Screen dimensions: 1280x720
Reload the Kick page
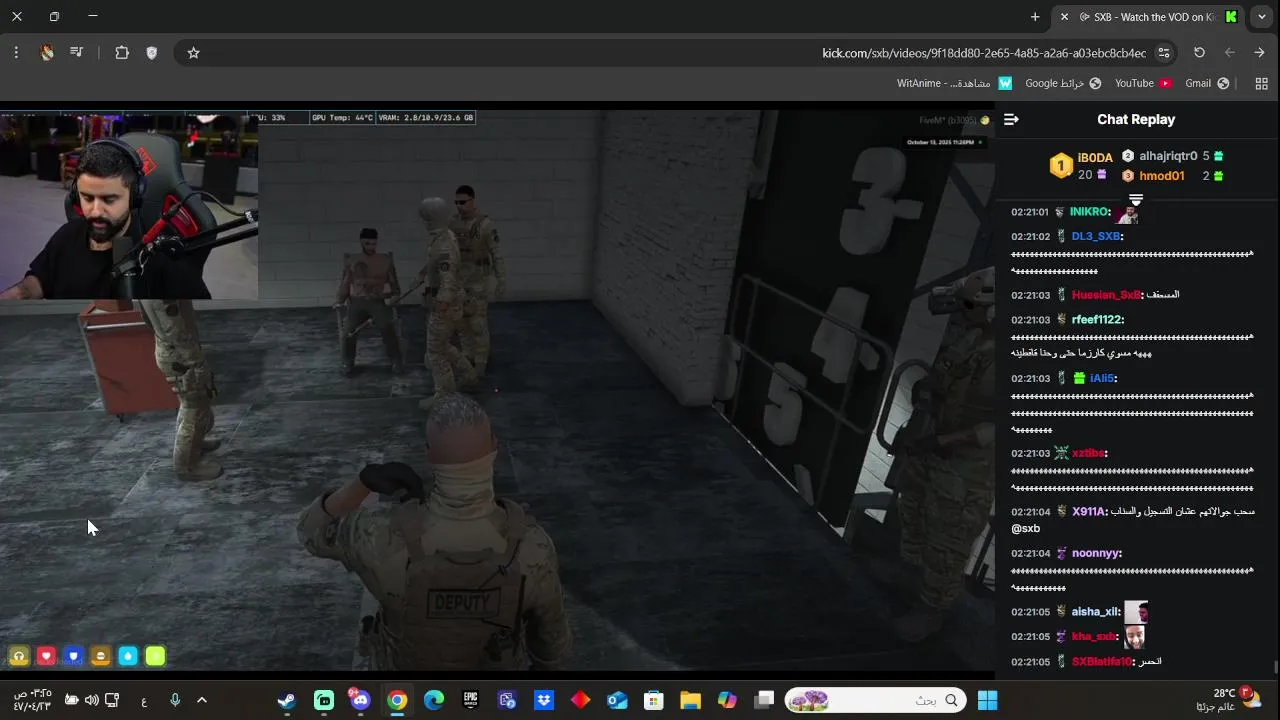1199,53
